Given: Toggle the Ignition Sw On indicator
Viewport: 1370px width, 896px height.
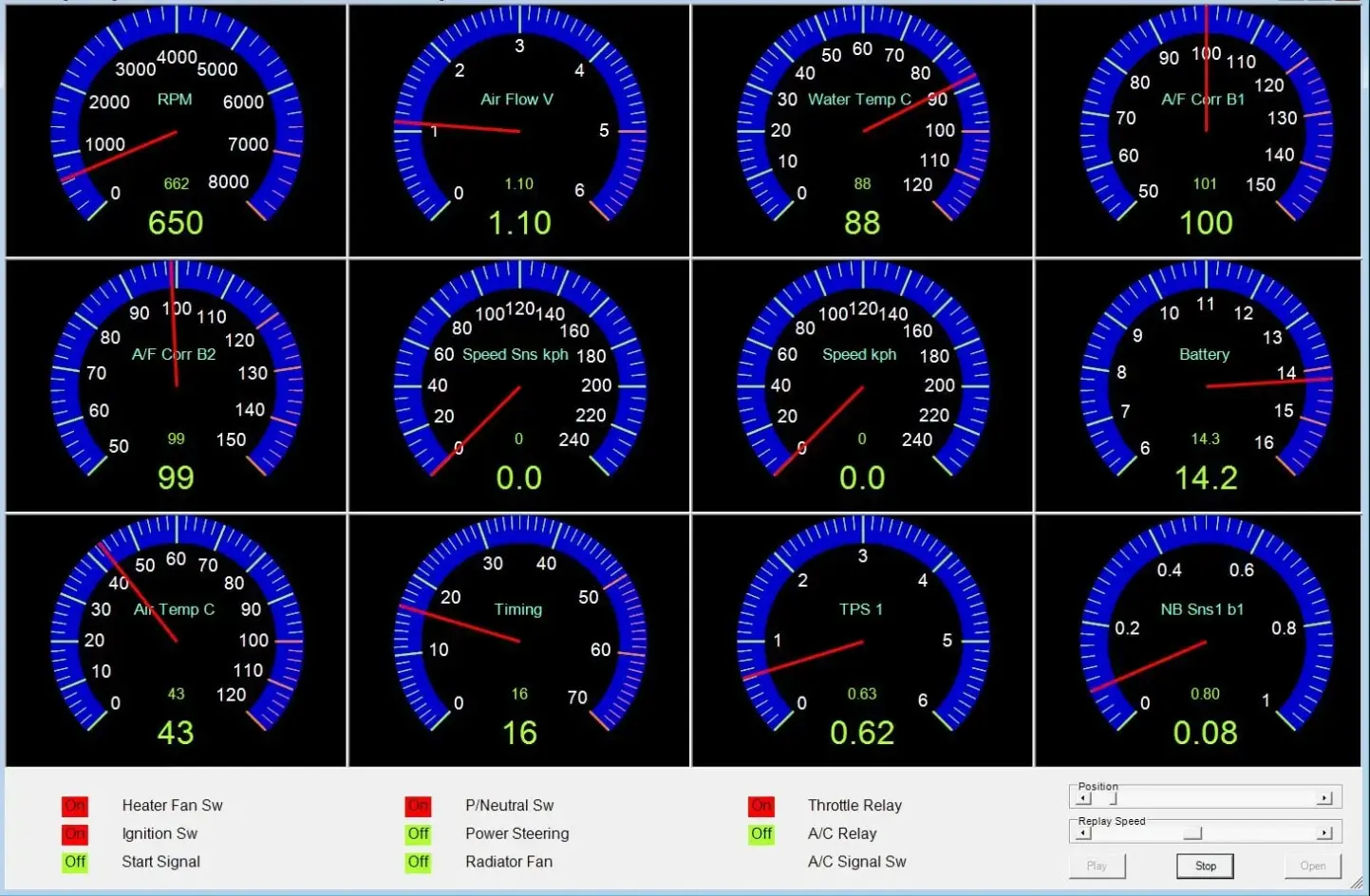Looking at the screenshot, I should pyautogui.click(x=75, y=834).
